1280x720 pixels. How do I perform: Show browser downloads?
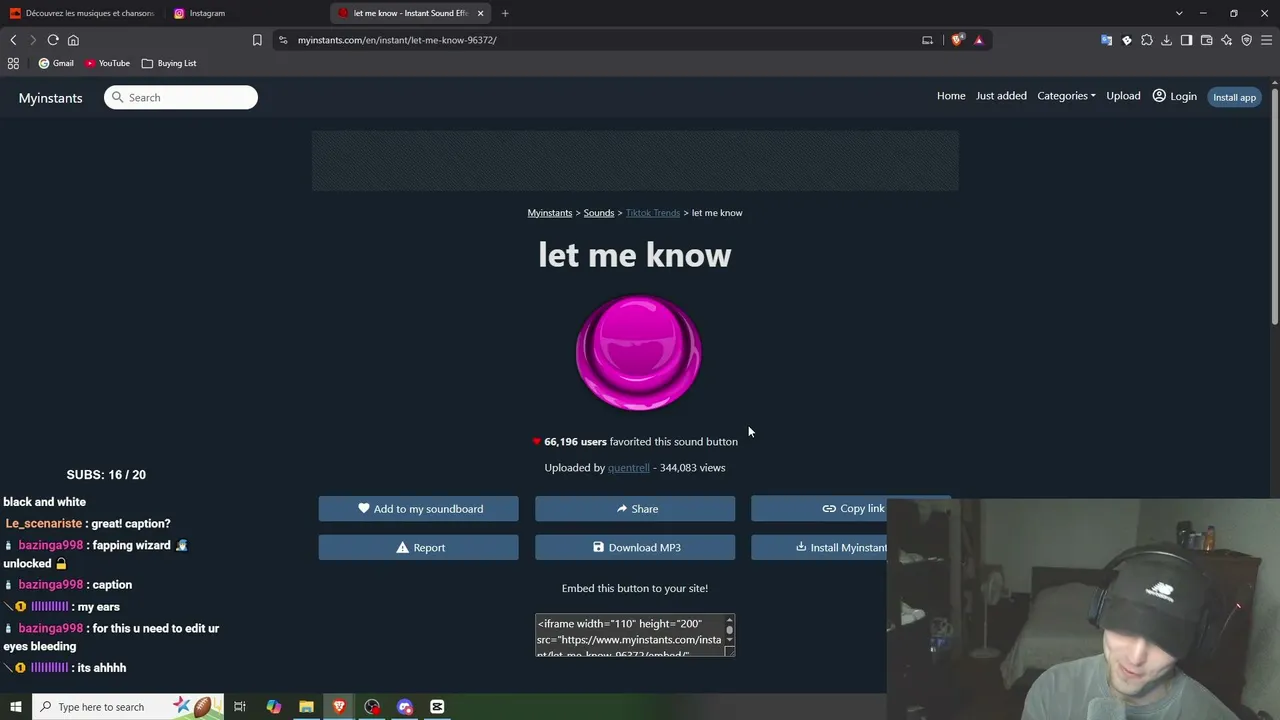click(x=1166, y=40)
